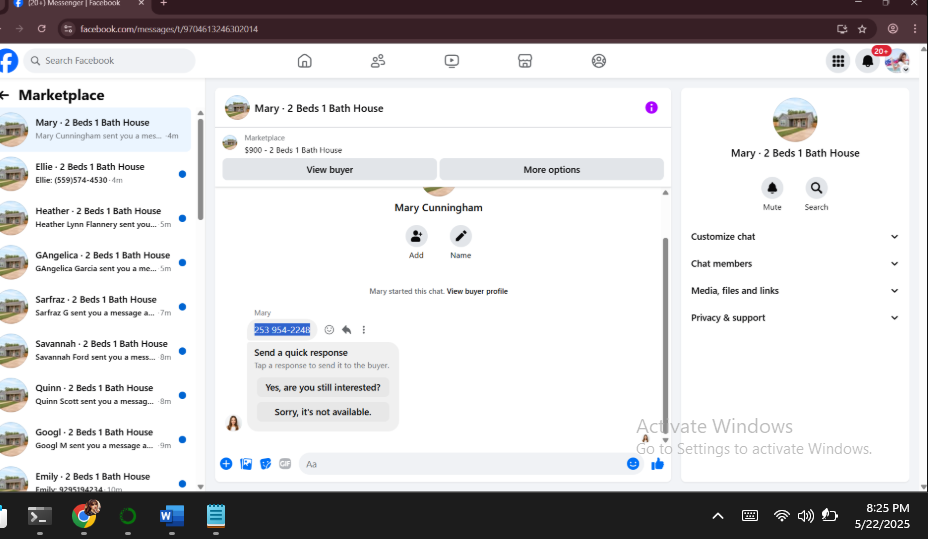
Task: Open the Watch video icon
Action: click(452, 61)
